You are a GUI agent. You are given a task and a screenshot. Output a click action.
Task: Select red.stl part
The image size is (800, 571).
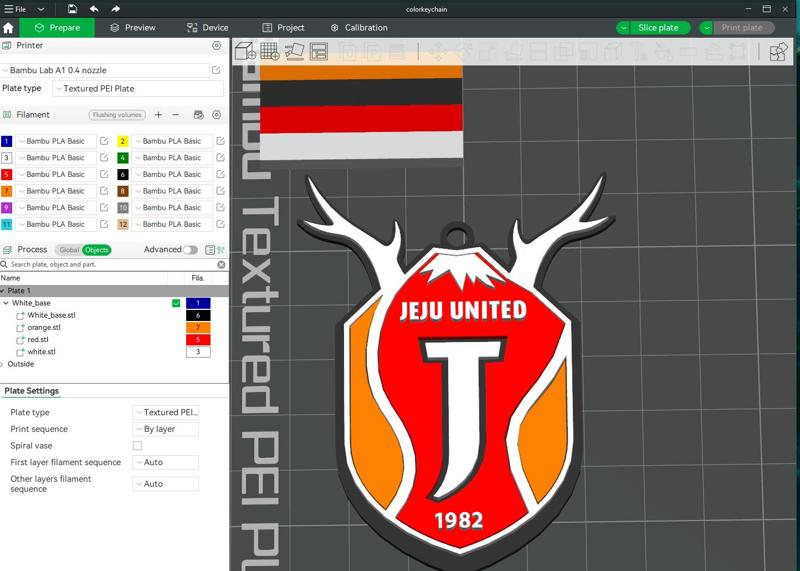pyautogui.click(x=38, y=340)
